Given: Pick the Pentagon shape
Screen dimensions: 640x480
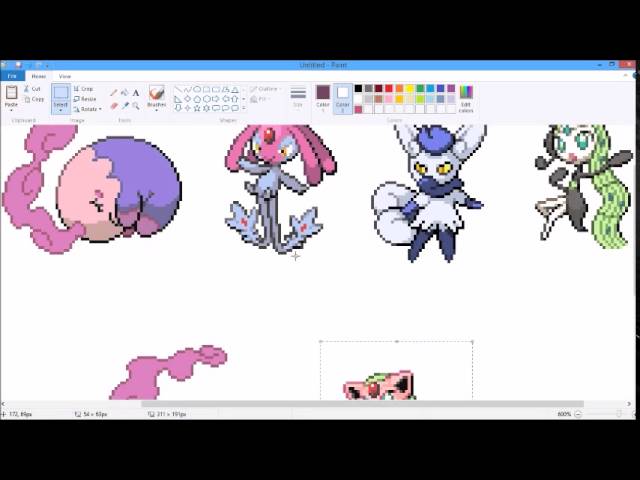Looking at the screenshot, I should point(197,99).
